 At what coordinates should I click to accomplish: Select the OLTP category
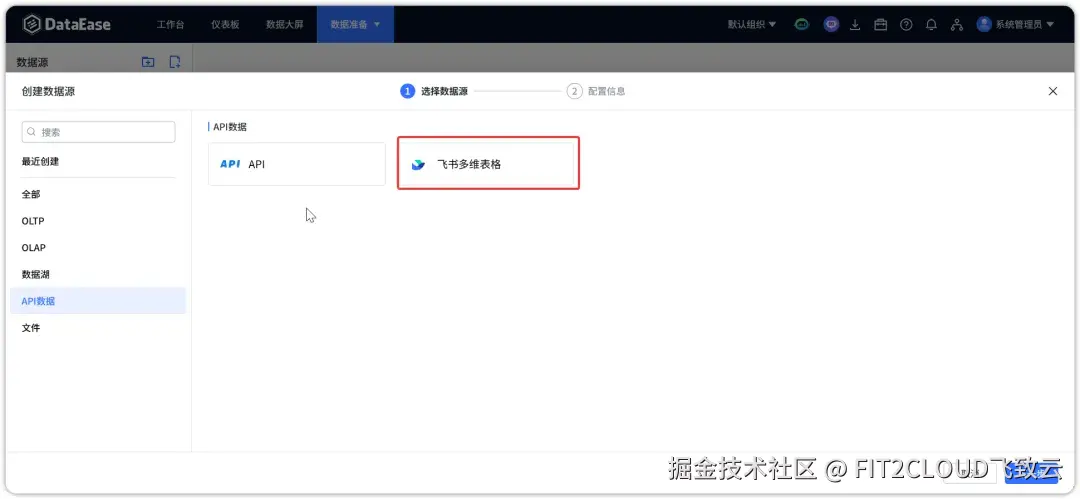pyautogui.click(x=98, y=221)
